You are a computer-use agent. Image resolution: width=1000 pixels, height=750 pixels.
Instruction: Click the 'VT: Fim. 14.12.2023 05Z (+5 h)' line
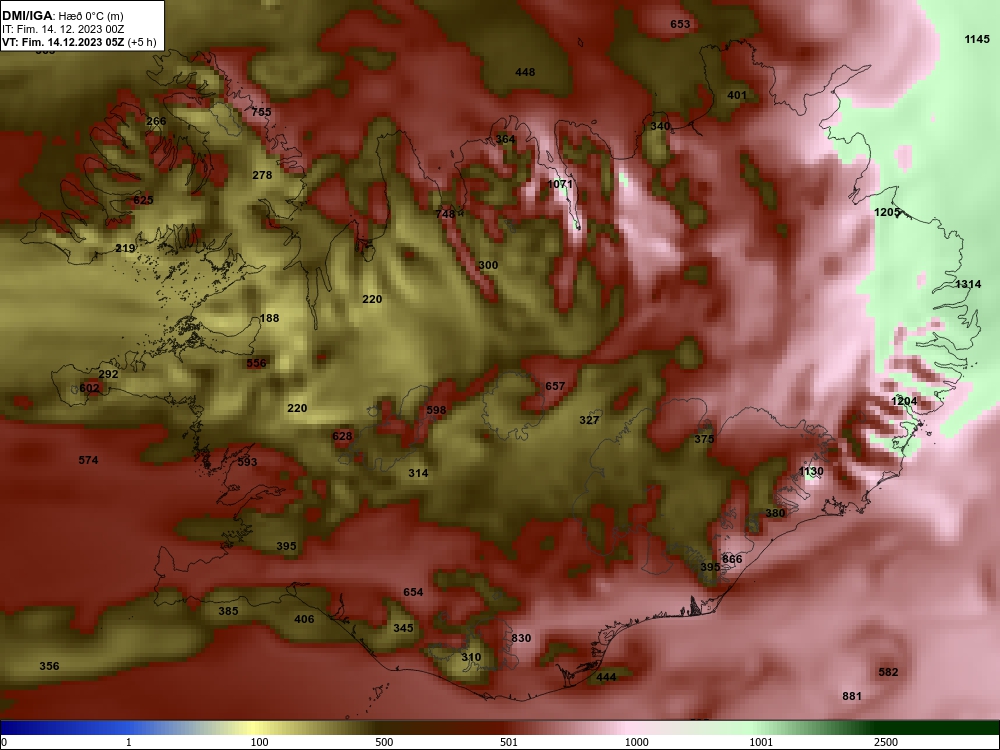[x=78, y=42]
